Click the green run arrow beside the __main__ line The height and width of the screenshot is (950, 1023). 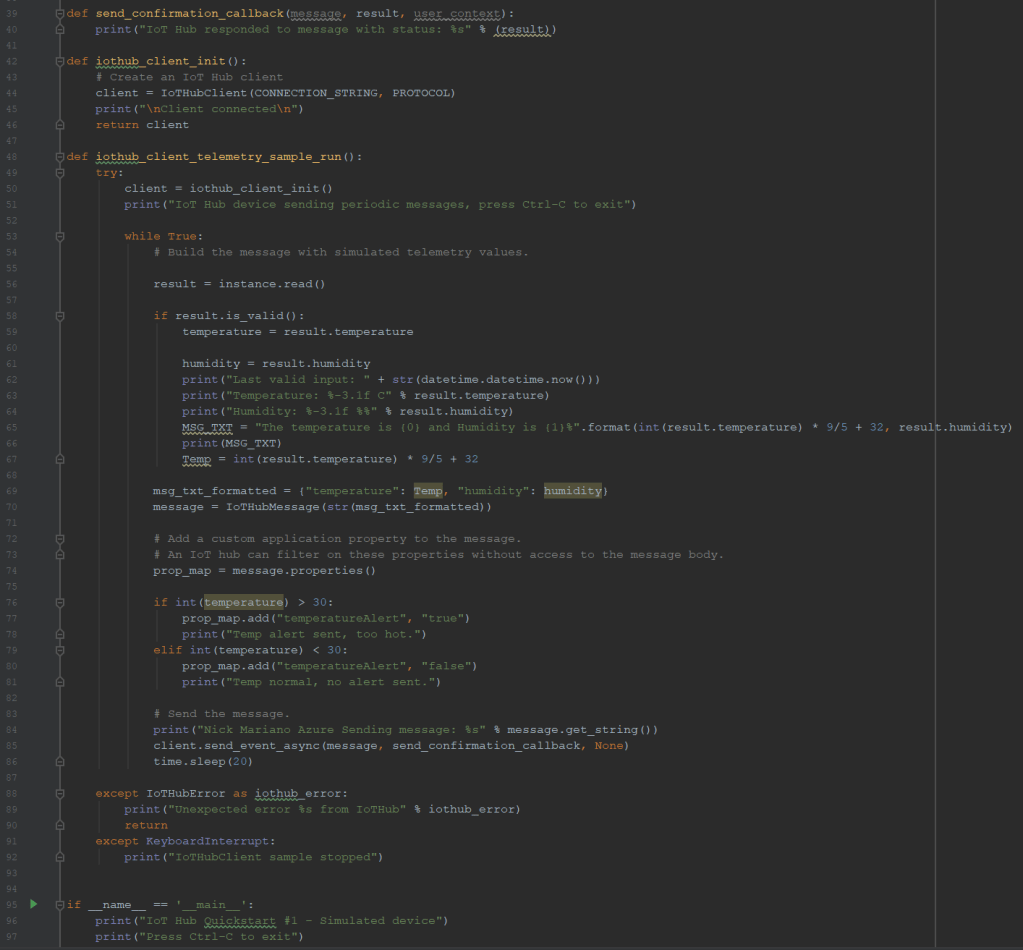(33, 904)
